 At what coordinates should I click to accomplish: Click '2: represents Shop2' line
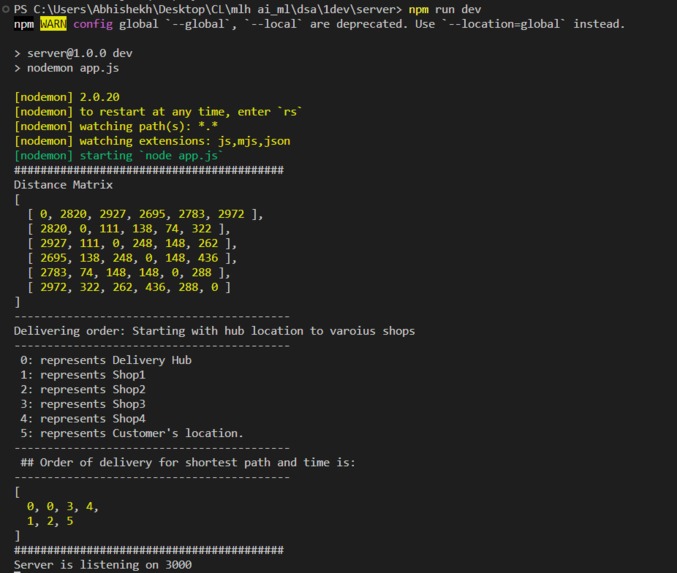coord(83,389)
